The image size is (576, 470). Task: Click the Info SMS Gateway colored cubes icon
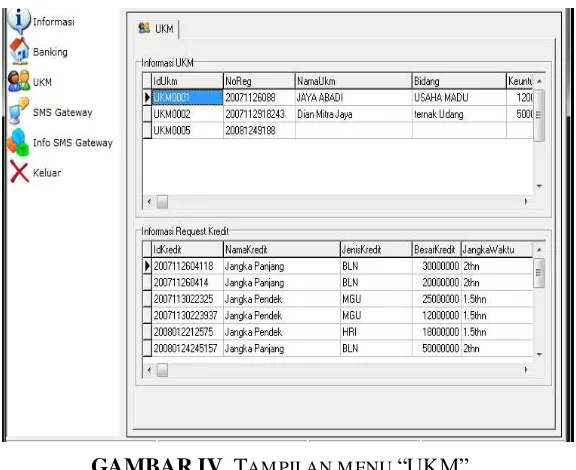pyautogui.click(x=18, y=142)
